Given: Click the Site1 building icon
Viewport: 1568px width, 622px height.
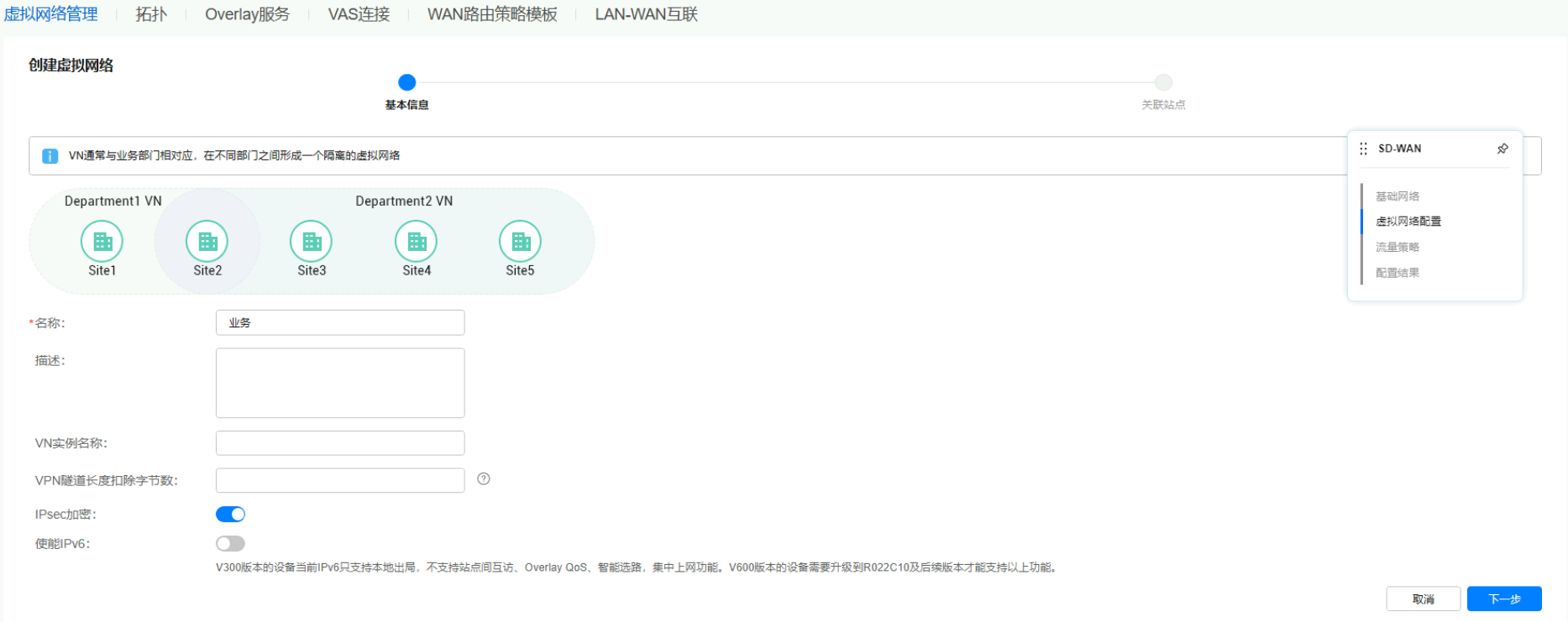Looking at the screenshot, I should (x=102, y=242).
